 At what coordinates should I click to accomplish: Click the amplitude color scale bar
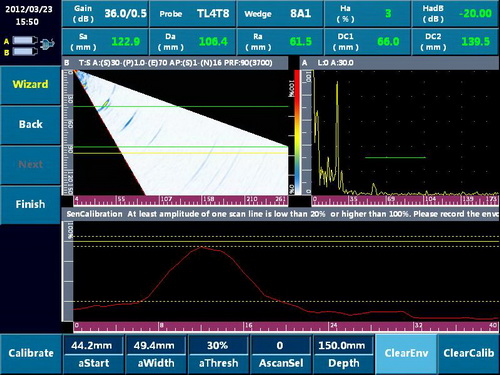297,132
